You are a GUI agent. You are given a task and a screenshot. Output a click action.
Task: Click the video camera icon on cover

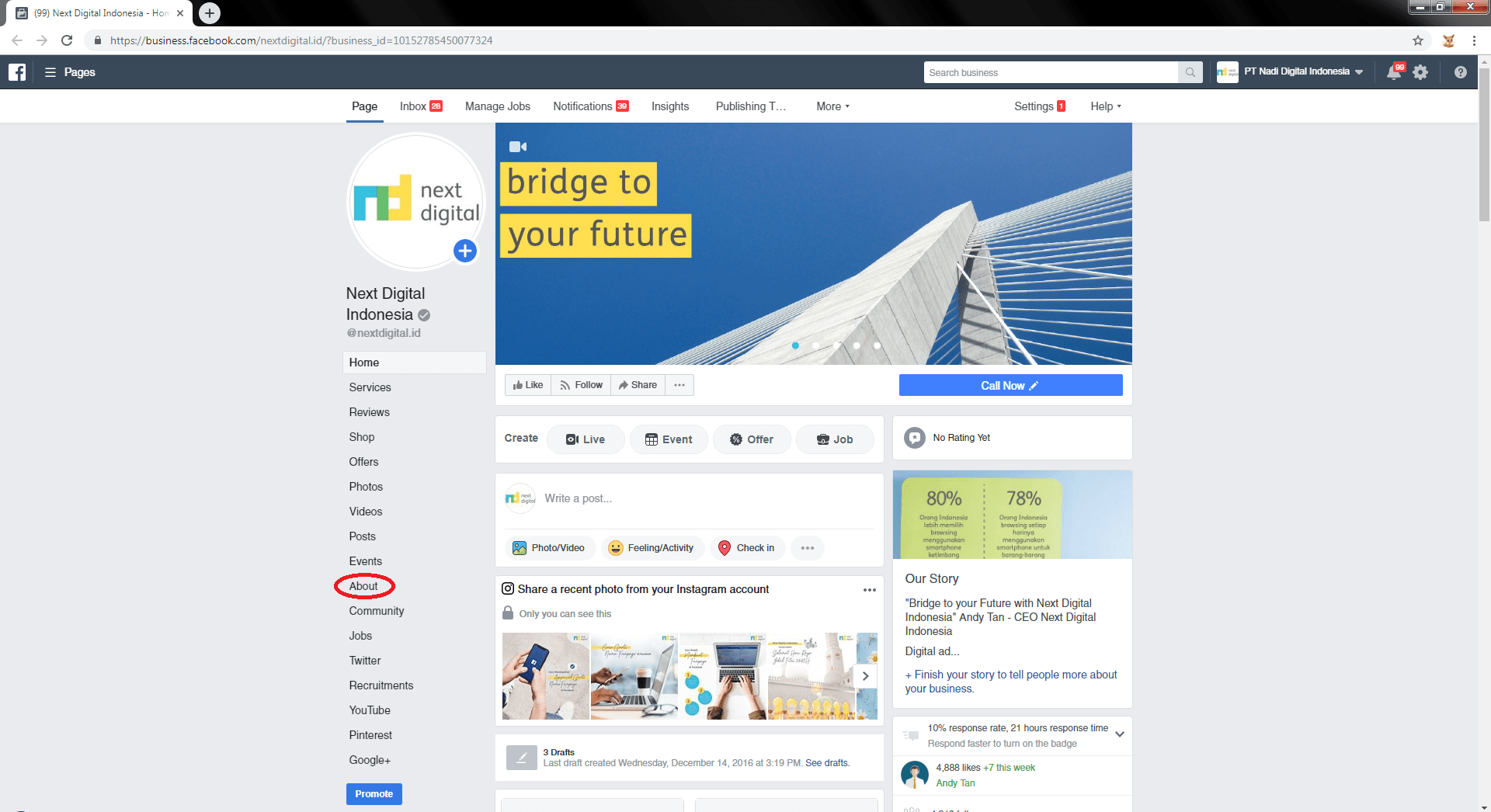coord(517,147)
